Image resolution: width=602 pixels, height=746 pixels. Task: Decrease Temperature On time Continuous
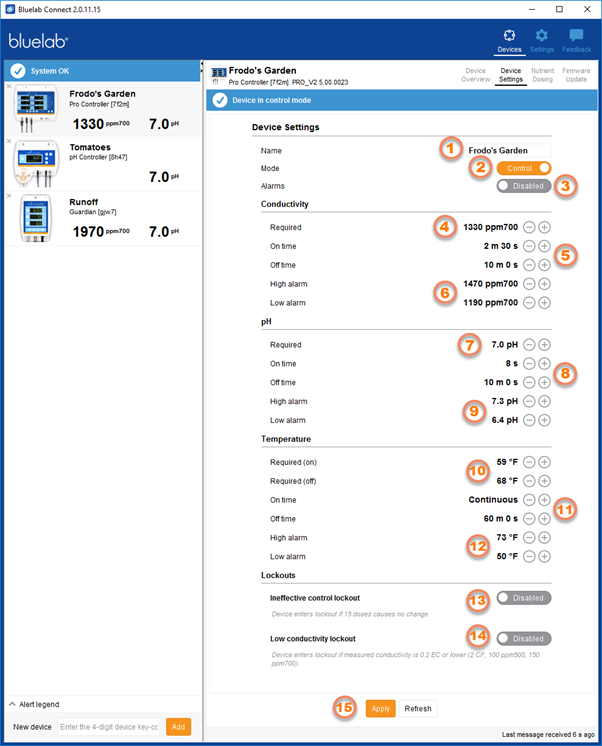pyautogui.click(x=529, y=500)
